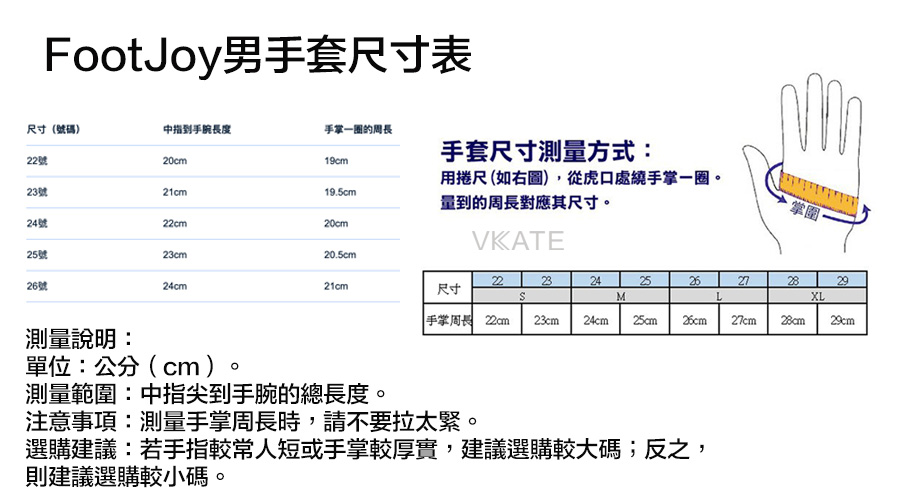This screenshot has height=500, width=900.
Task: Click the blue size "23" cell in the grid
Action: pyautogui.click(x=546, y=281)
